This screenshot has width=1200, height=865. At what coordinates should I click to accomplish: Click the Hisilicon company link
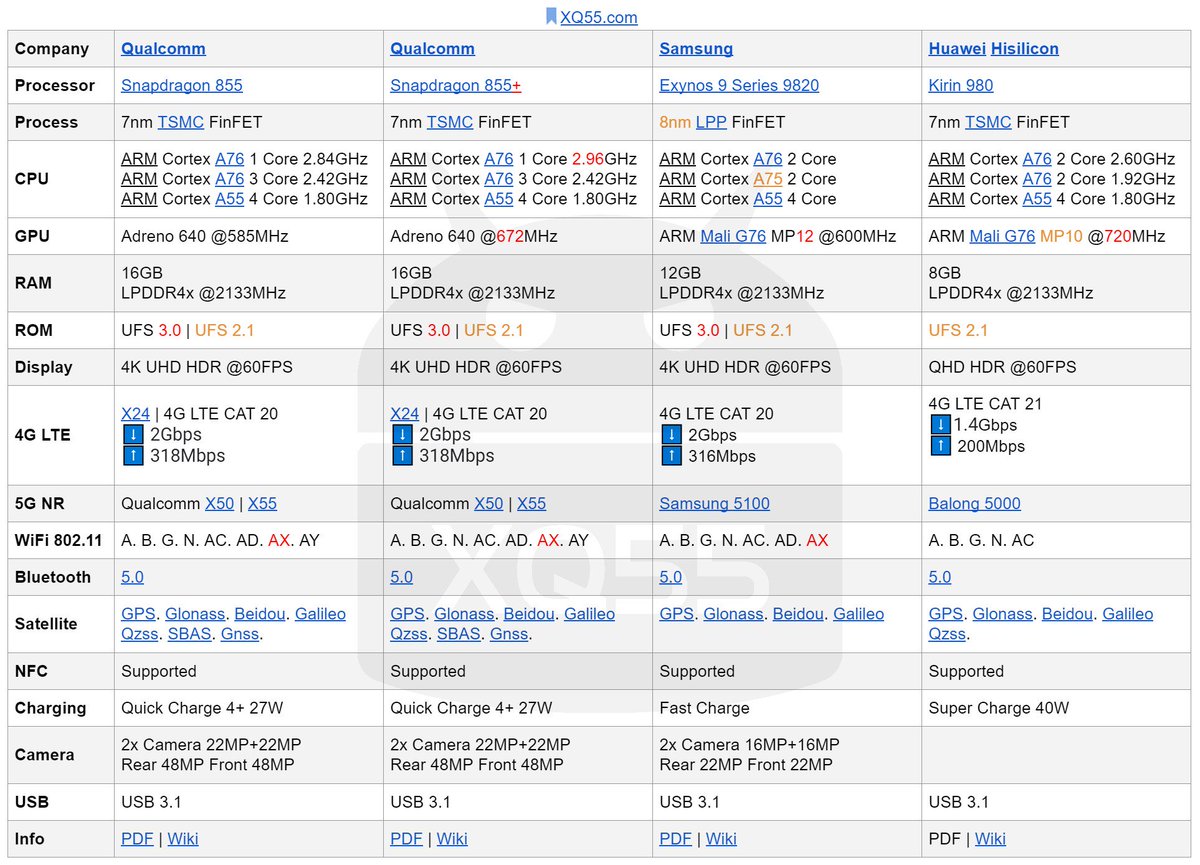click(1025, 49)
